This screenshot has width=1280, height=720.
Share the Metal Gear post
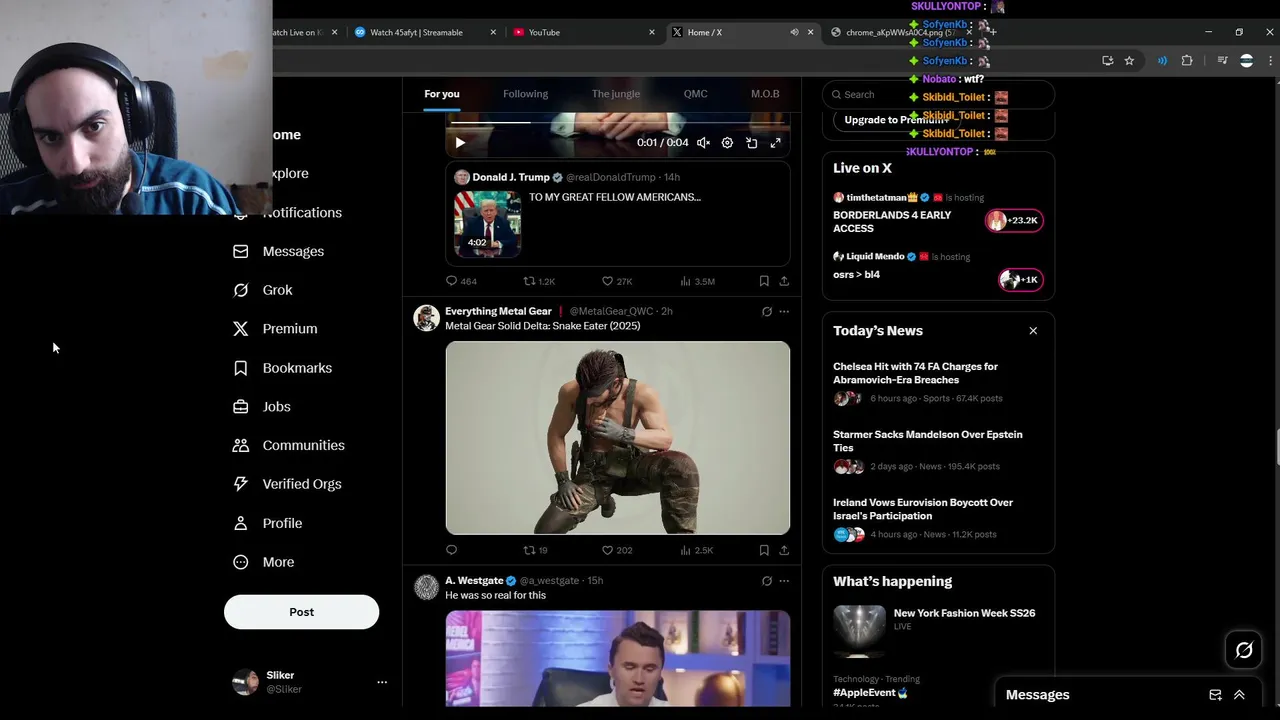pos(784,550)
